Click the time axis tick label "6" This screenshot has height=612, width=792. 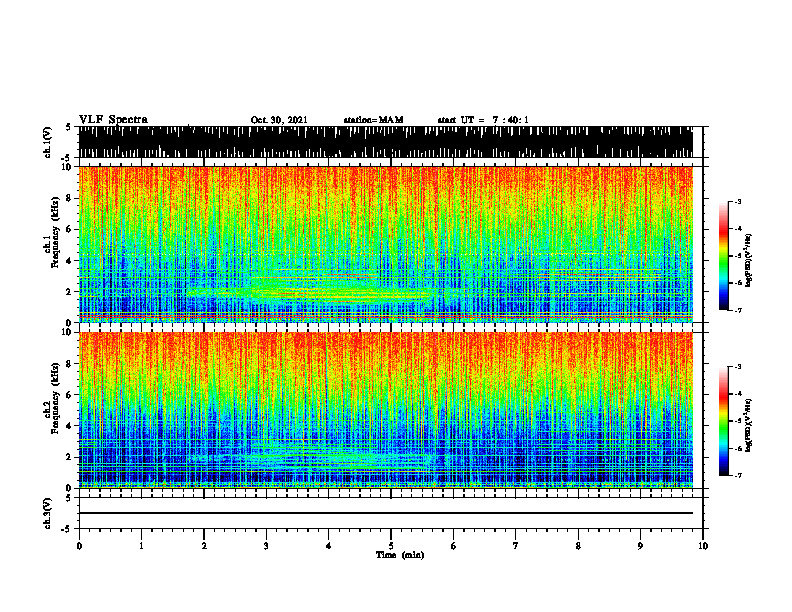[x=454, y=546]
